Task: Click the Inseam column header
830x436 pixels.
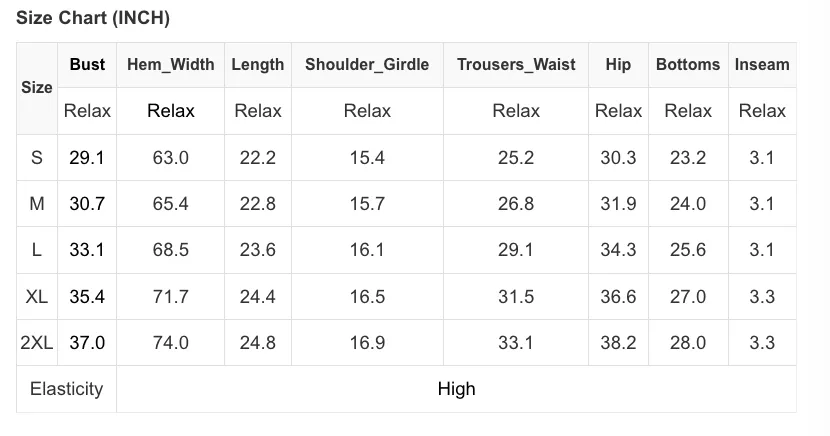Action: 762,65
